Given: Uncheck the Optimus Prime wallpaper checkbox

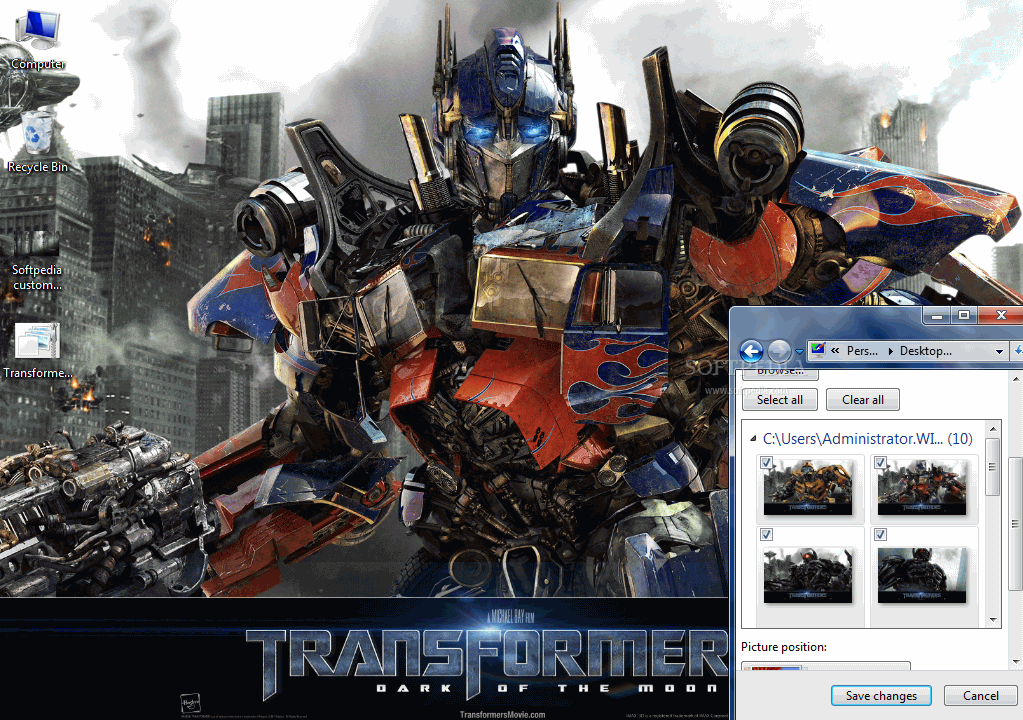Looking at the screenshot, I should [880, 462].
